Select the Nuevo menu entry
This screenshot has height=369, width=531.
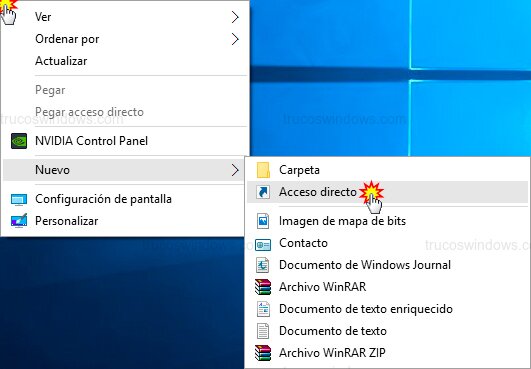pyautogui.click(x=123, y=170)
